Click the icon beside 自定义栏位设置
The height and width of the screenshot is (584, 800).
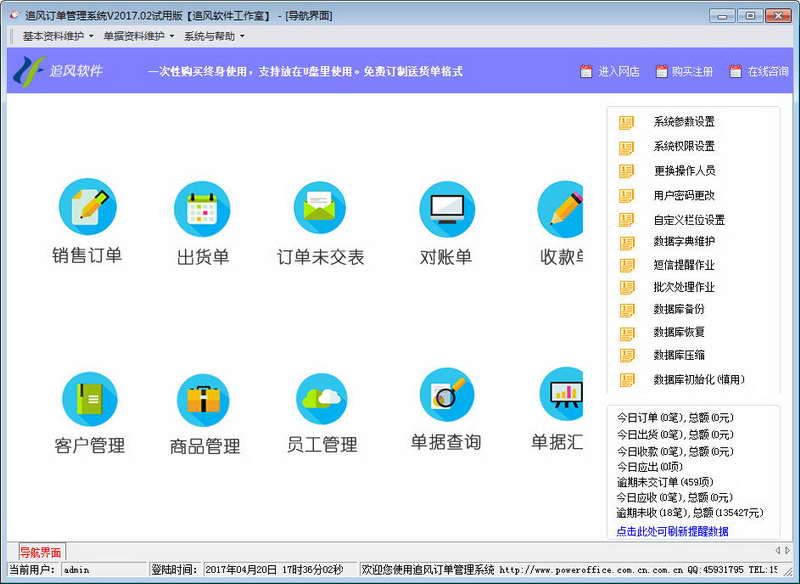pos(626,220)
